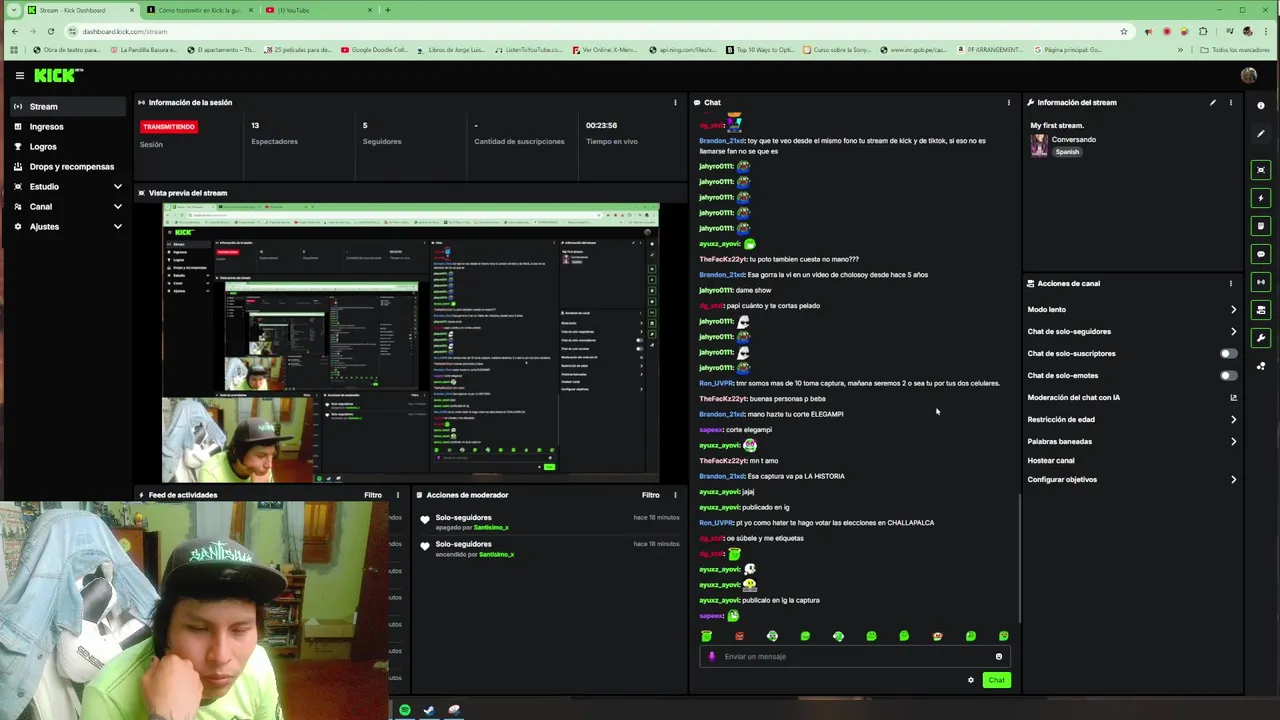
Task: Click the Enviar un mensaje field
Action: (x=855, y=657)
